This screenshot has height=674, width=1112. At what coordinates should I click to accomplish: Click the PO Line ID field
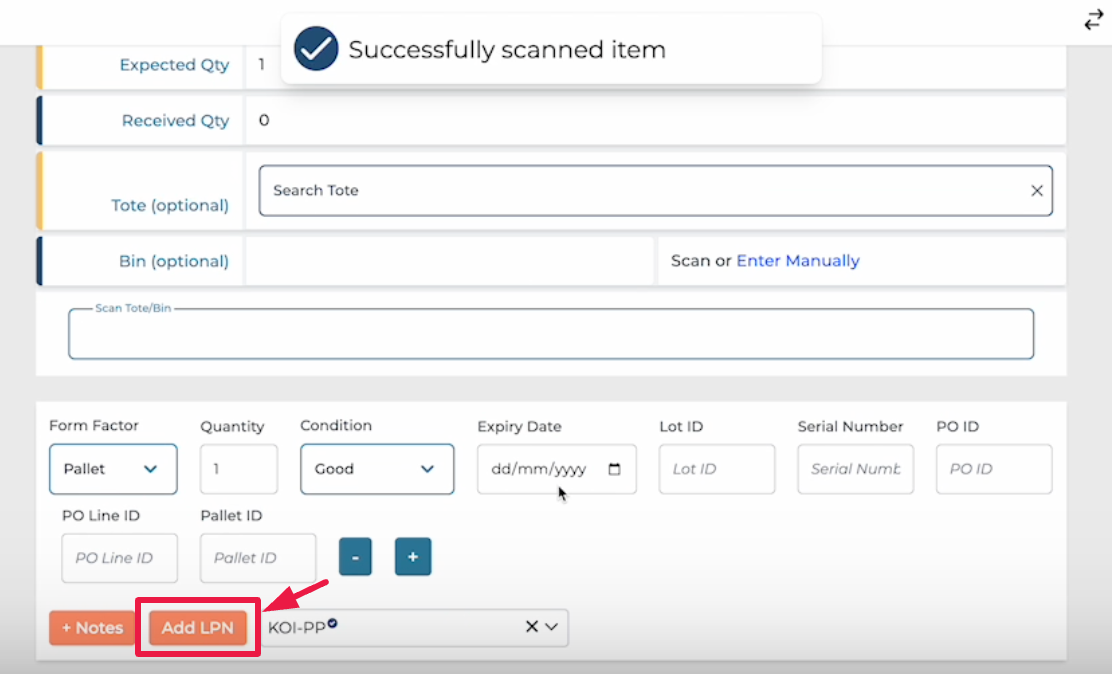coord(119,558)
